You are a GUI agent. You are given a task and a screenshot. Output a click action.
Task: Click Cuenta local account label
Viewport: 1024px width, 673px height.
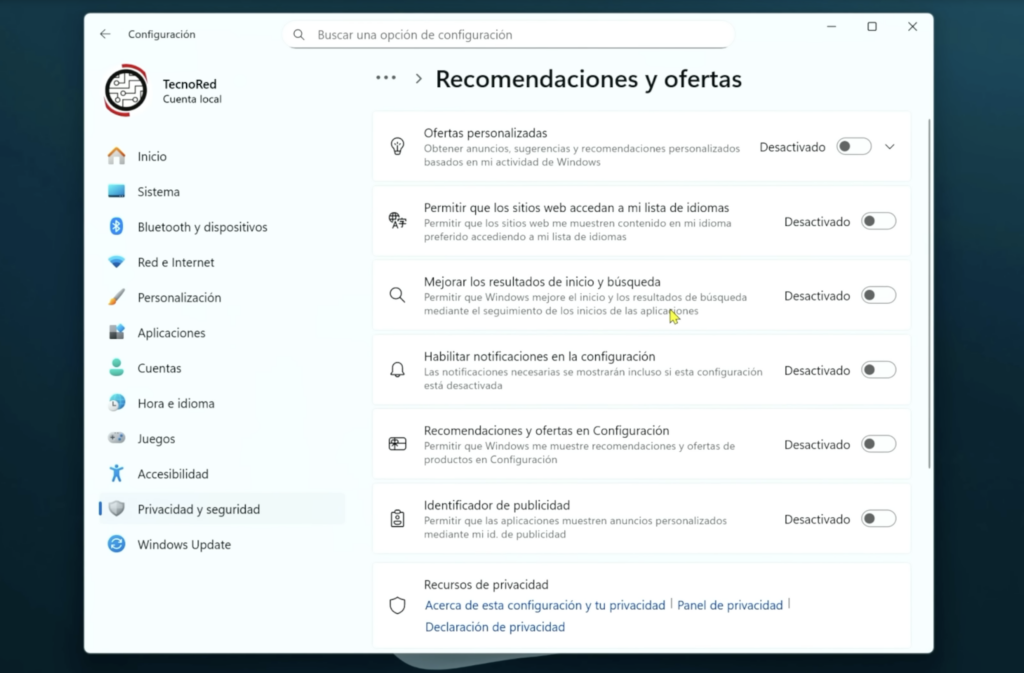(192, 99)
